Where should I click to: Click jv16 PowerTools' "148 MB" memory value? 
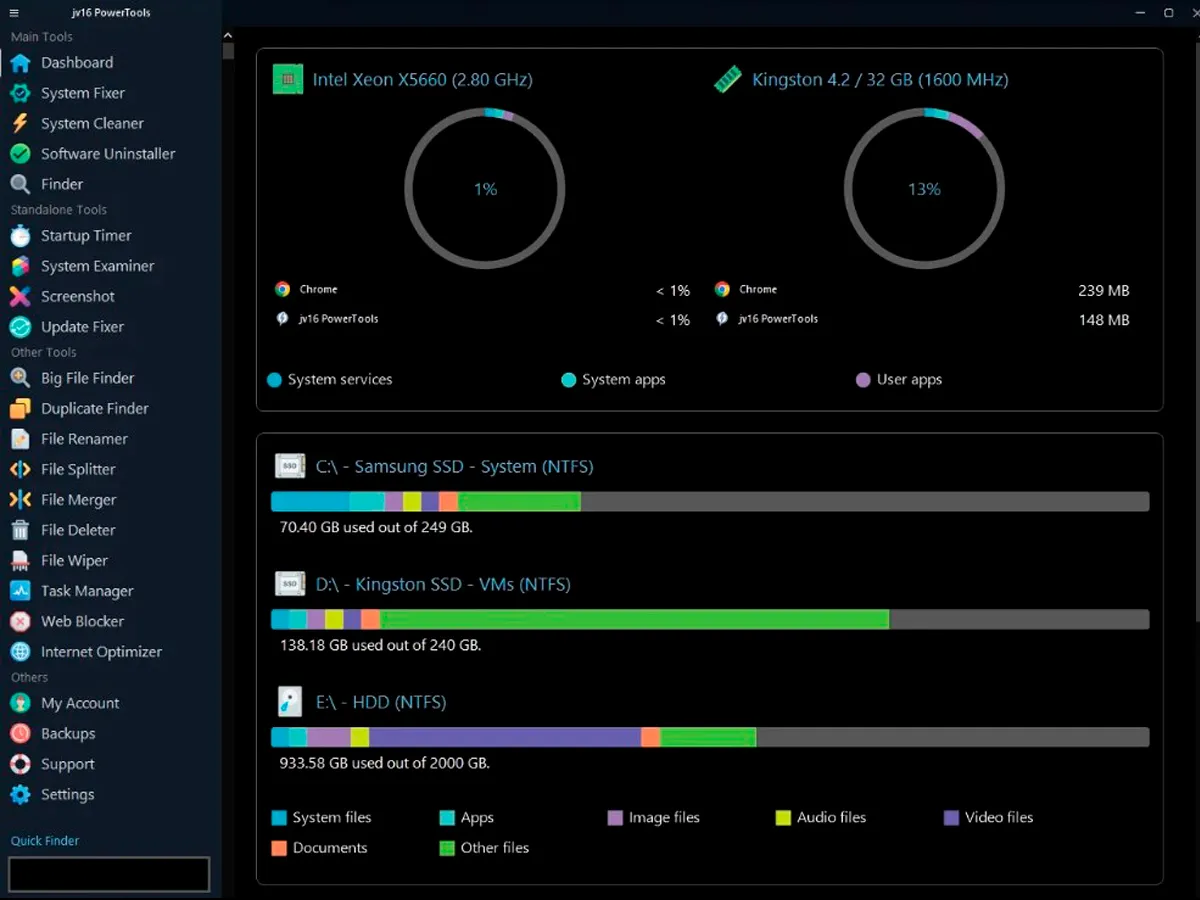point(1104,321)
